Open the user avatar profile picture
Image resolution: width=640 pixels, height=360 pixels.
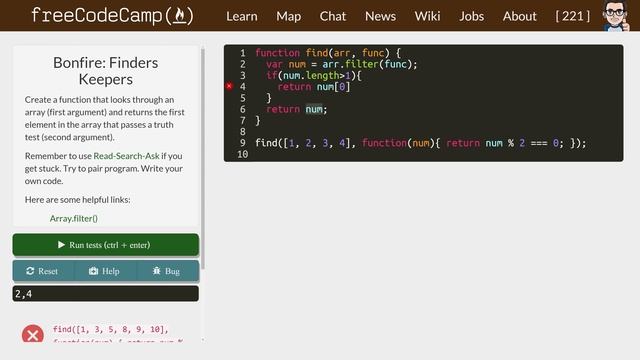click(x=616, y=16)
